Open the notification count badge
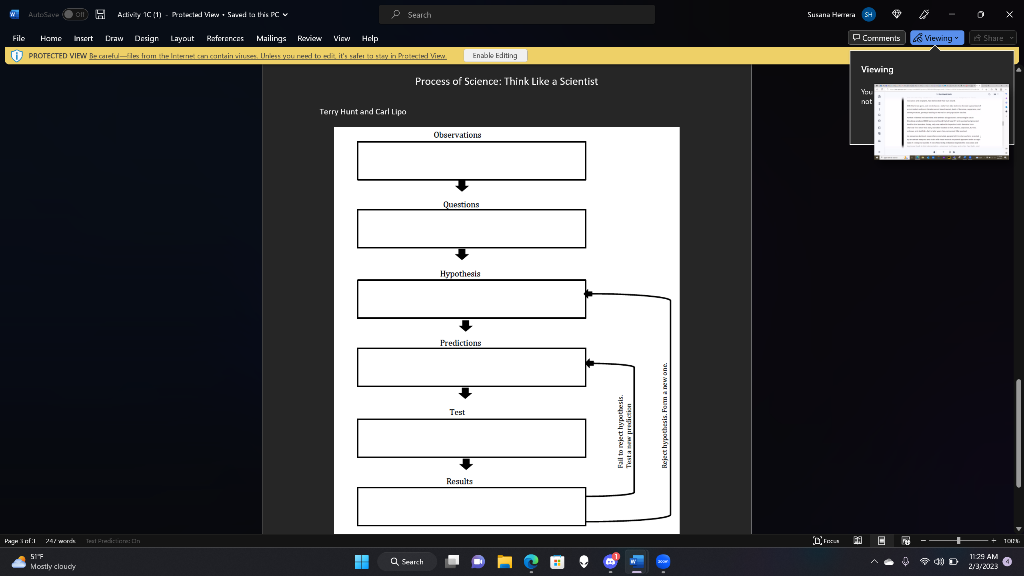1024x576 pixels. (1007, 562)
